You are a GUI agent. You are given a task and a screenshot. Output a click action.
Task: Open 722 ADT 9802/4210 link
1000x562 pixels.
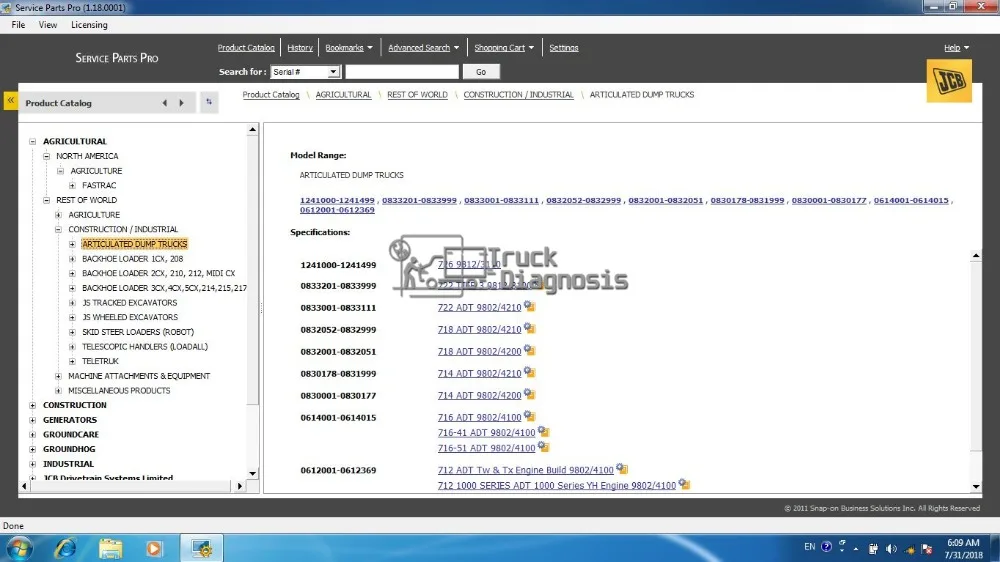[479, 307]
